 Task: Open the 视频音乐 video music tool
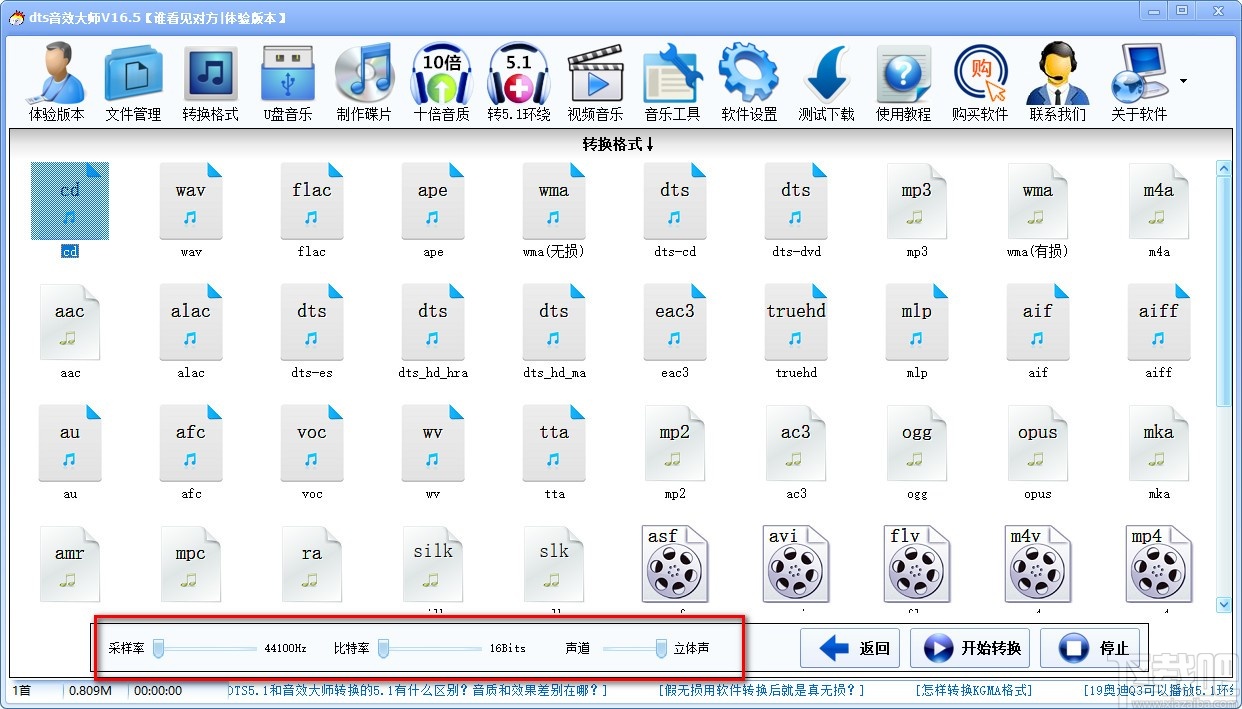coord(595,80)
